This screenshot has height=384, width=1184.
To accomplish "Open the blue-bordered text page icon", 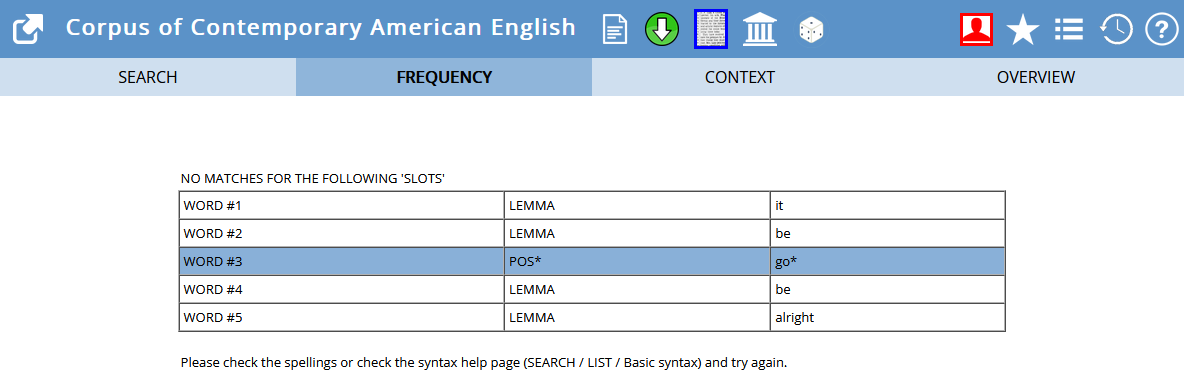I will 711,29.
